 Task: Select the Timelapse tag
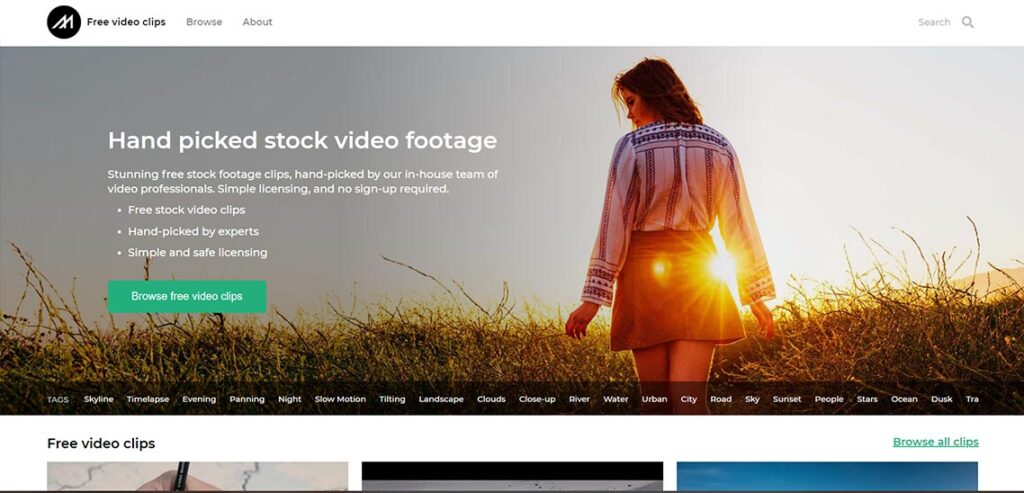148,399
